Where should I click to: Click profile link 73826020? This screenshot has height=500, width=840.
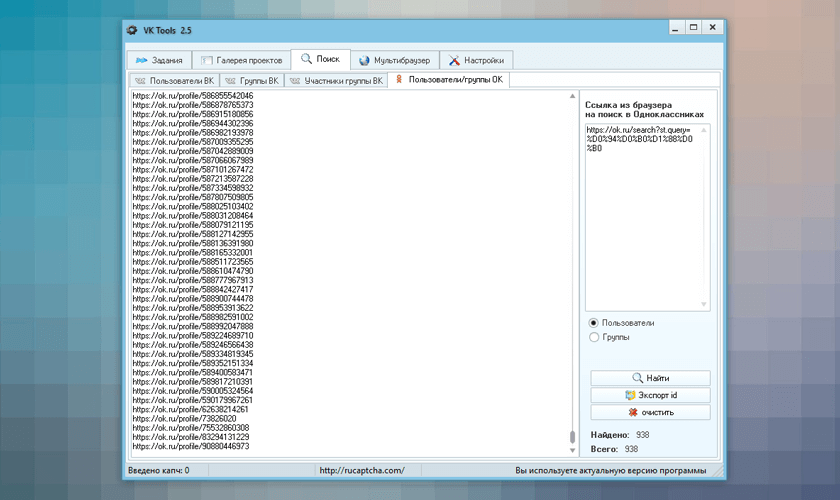click(x=184, y=419)
